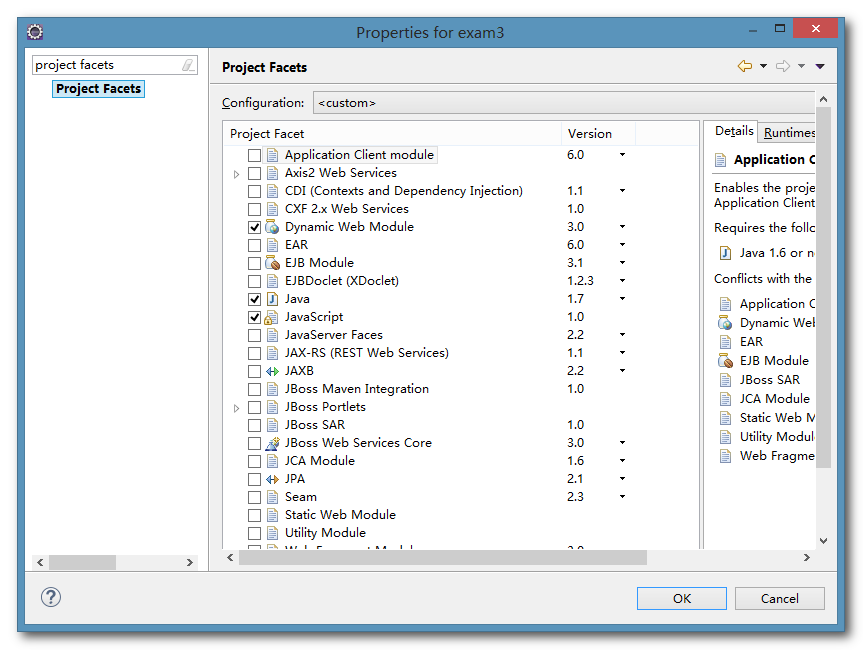Click the forward navigation arrow icon
This screenshot has width=863, height=650.
coord(783,66)
